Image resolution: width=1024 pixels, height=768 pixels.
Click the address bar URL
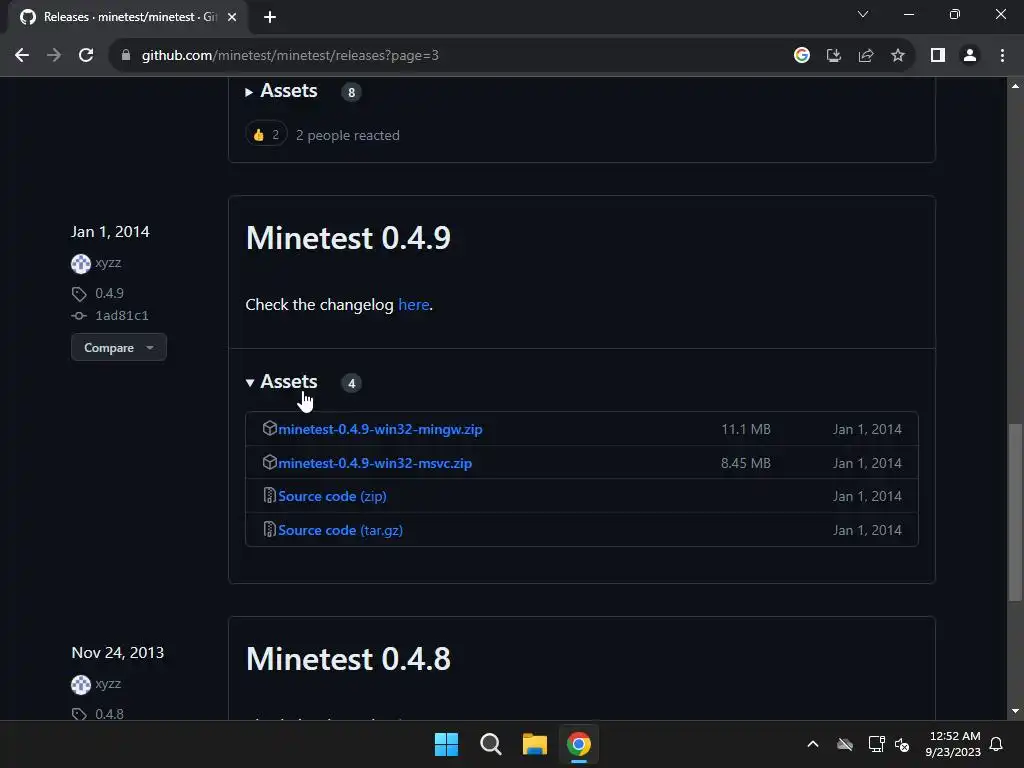tap(290, 56)
